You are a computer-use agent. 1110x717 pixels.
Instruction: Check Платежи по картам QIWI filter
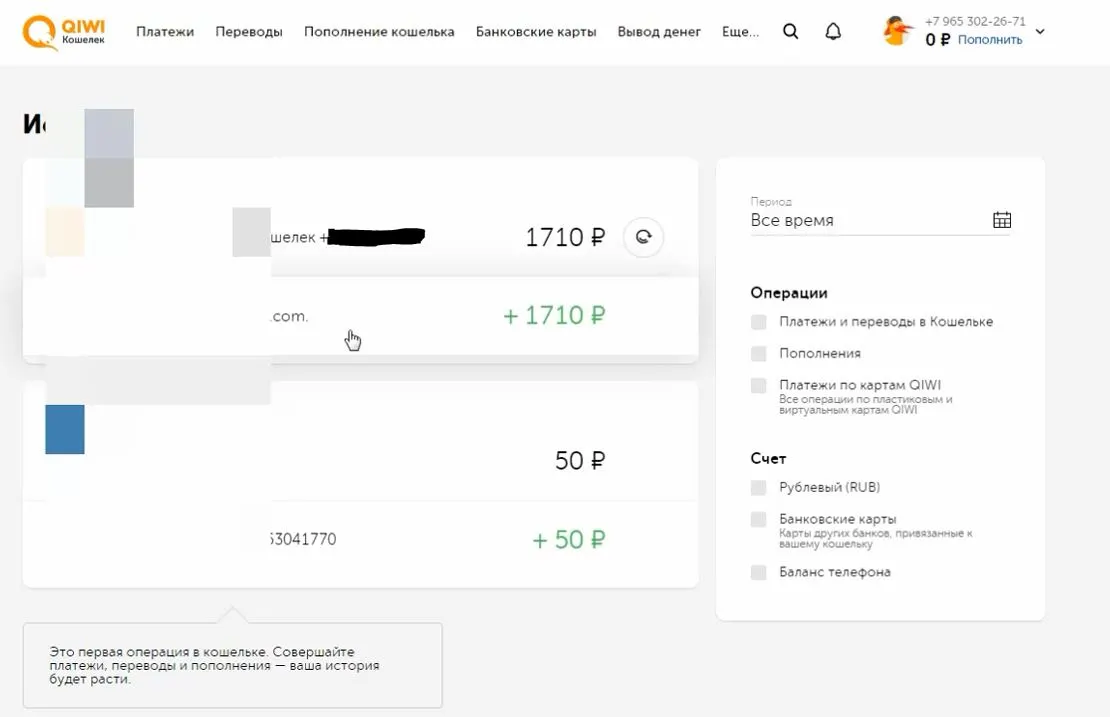point(759,386)
